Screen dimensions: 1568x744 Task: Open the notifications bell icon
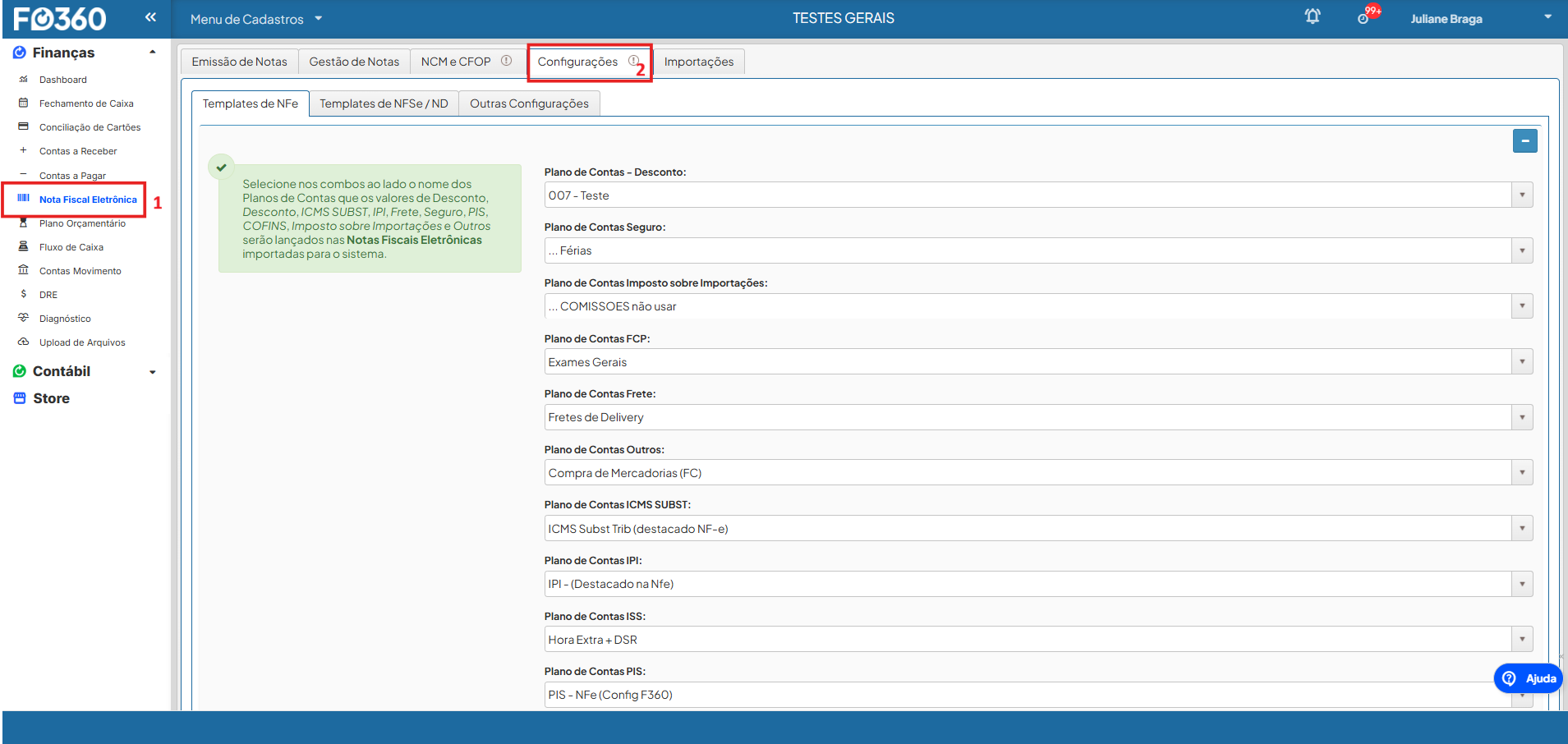1313,16
